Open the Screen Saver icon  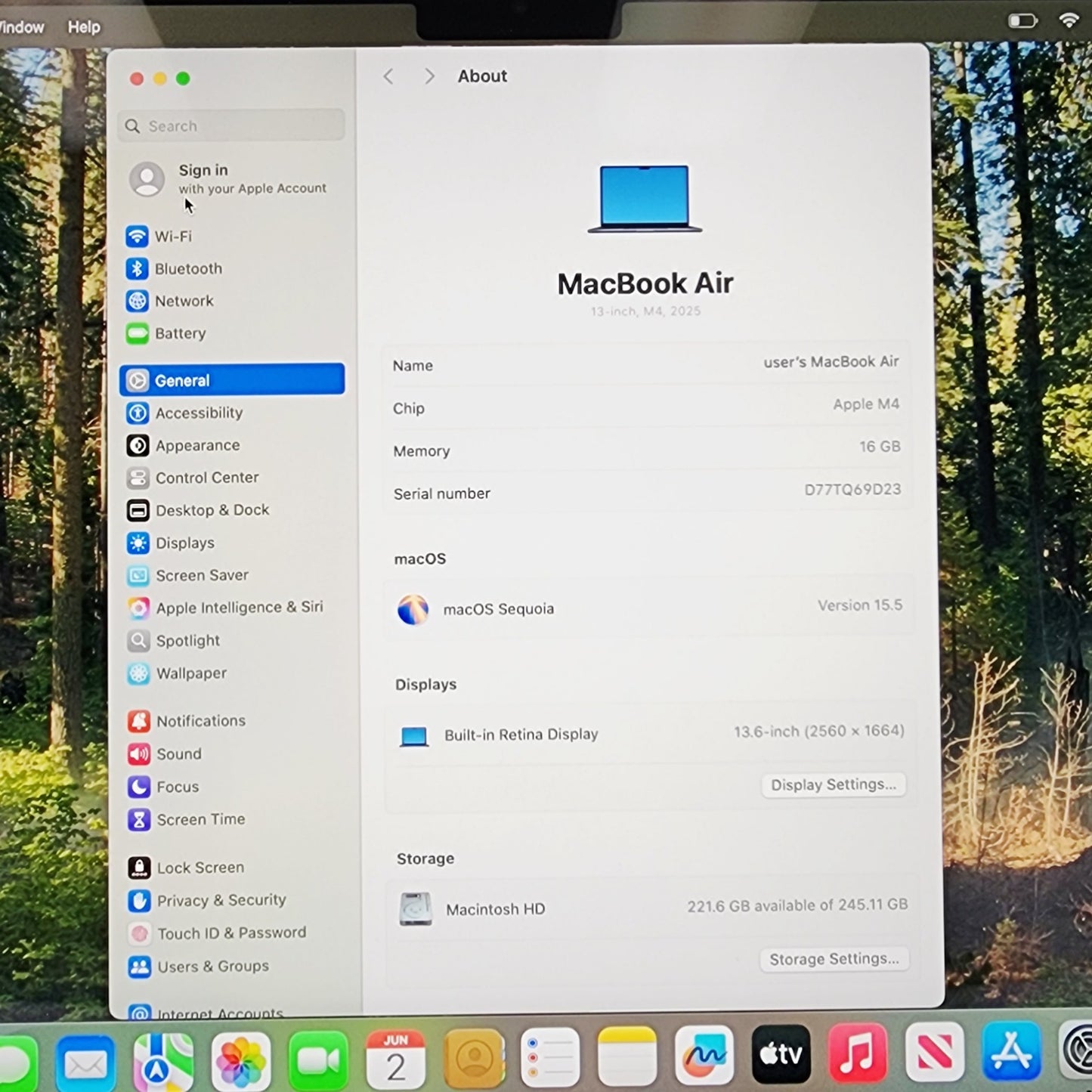pos(138,575)
